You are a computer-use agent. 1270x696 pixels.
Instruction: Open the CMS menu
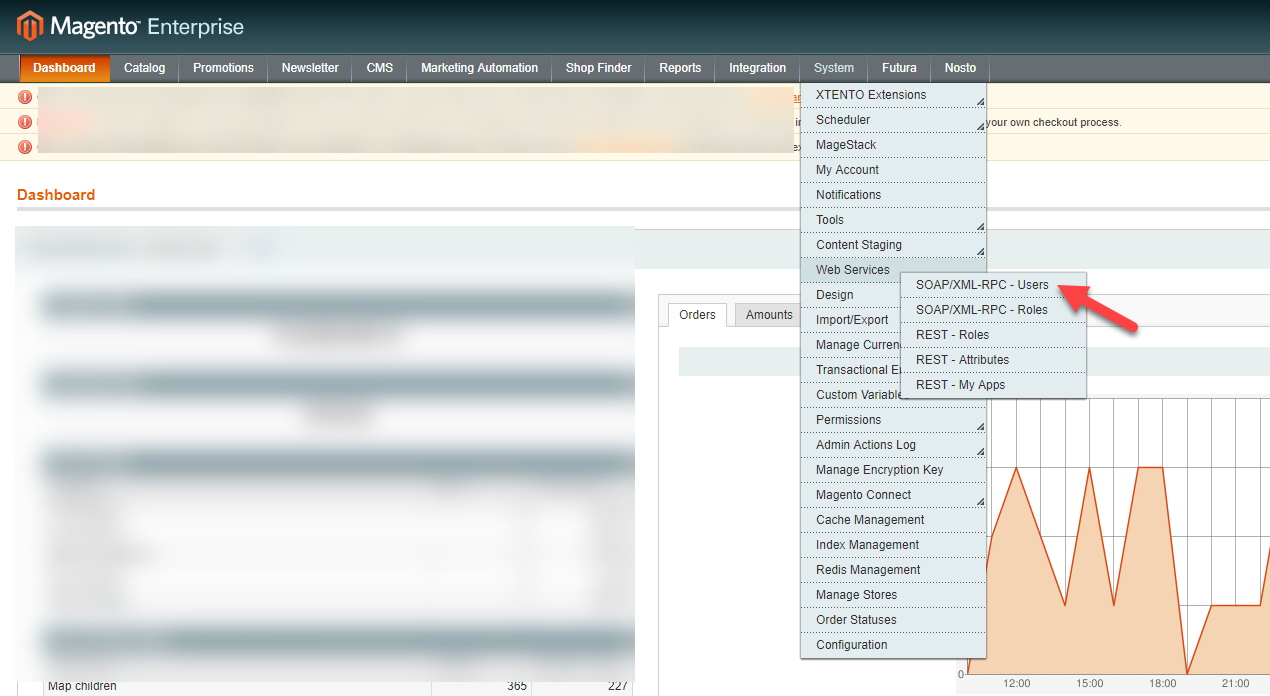[x=380, y=68]
